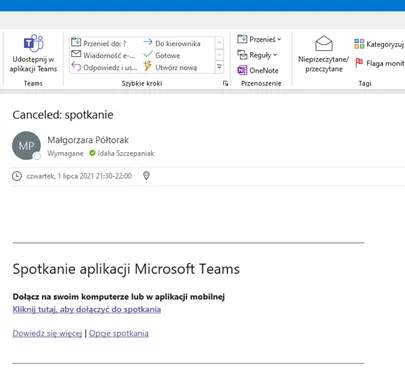This screenshot has width=405, height=378.
Task: Select Odpowiedz i us... quick step
Action: pyautogui.click(x=104, y=67)
